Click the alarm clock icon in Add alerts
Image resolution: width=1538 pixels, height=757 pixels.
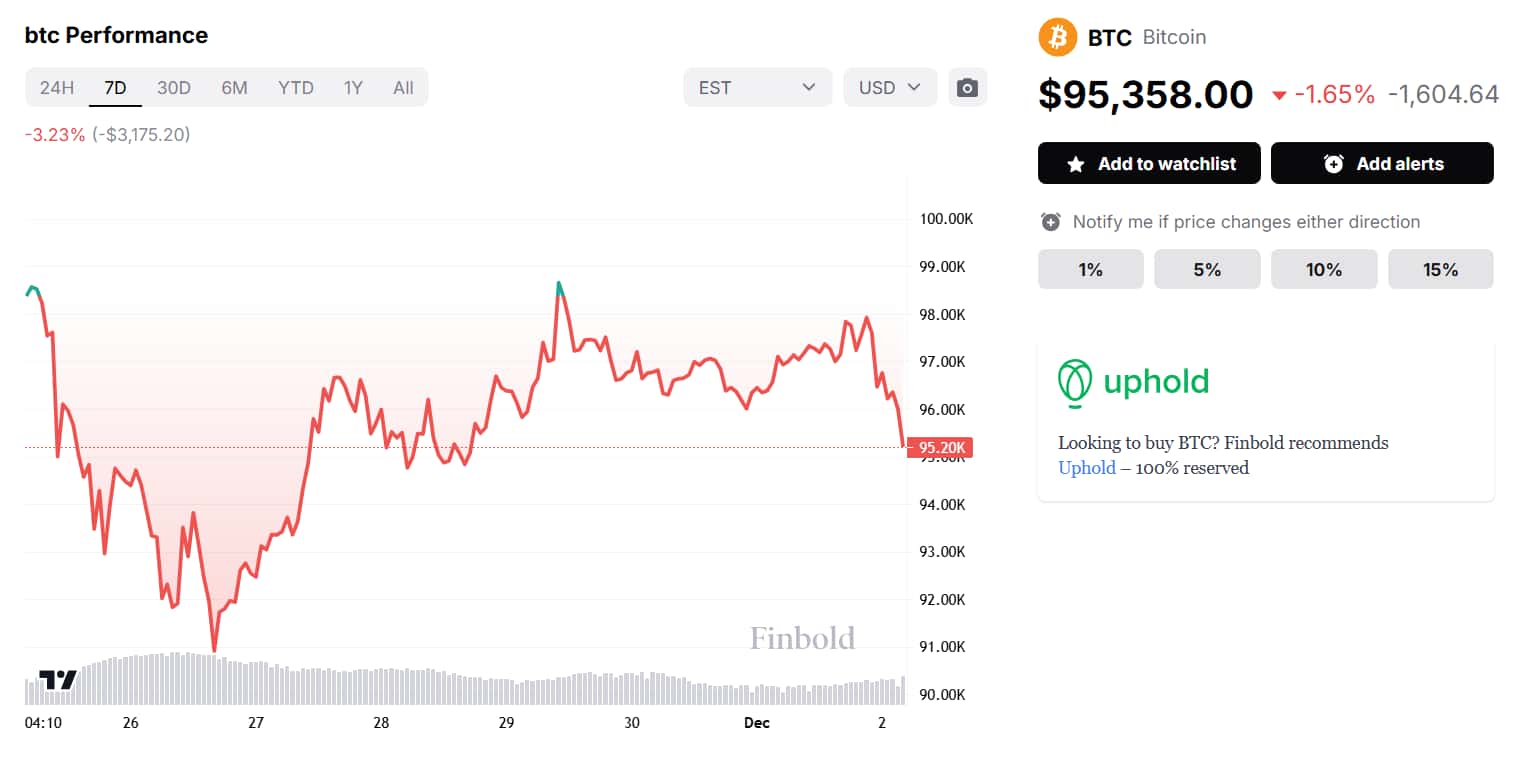point(1333,164)
